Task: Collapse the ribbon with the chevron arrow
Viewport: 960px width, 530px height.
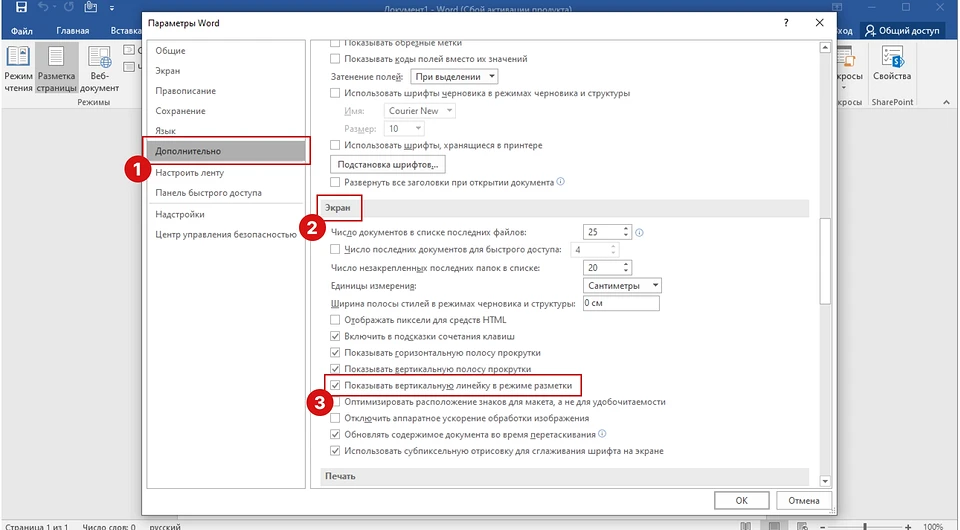Action: pyautogui.click(x=948, y=104)
